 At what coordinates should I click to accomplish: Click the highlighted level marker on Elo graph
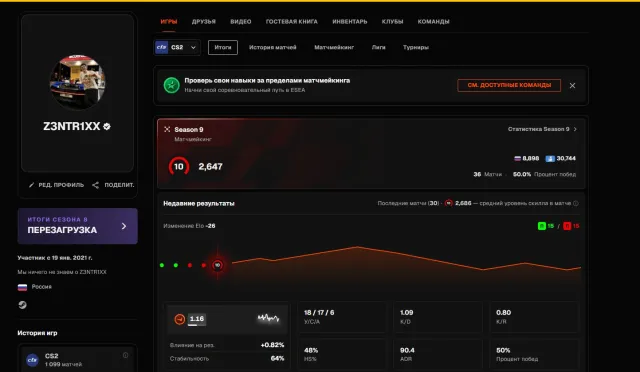218,265
